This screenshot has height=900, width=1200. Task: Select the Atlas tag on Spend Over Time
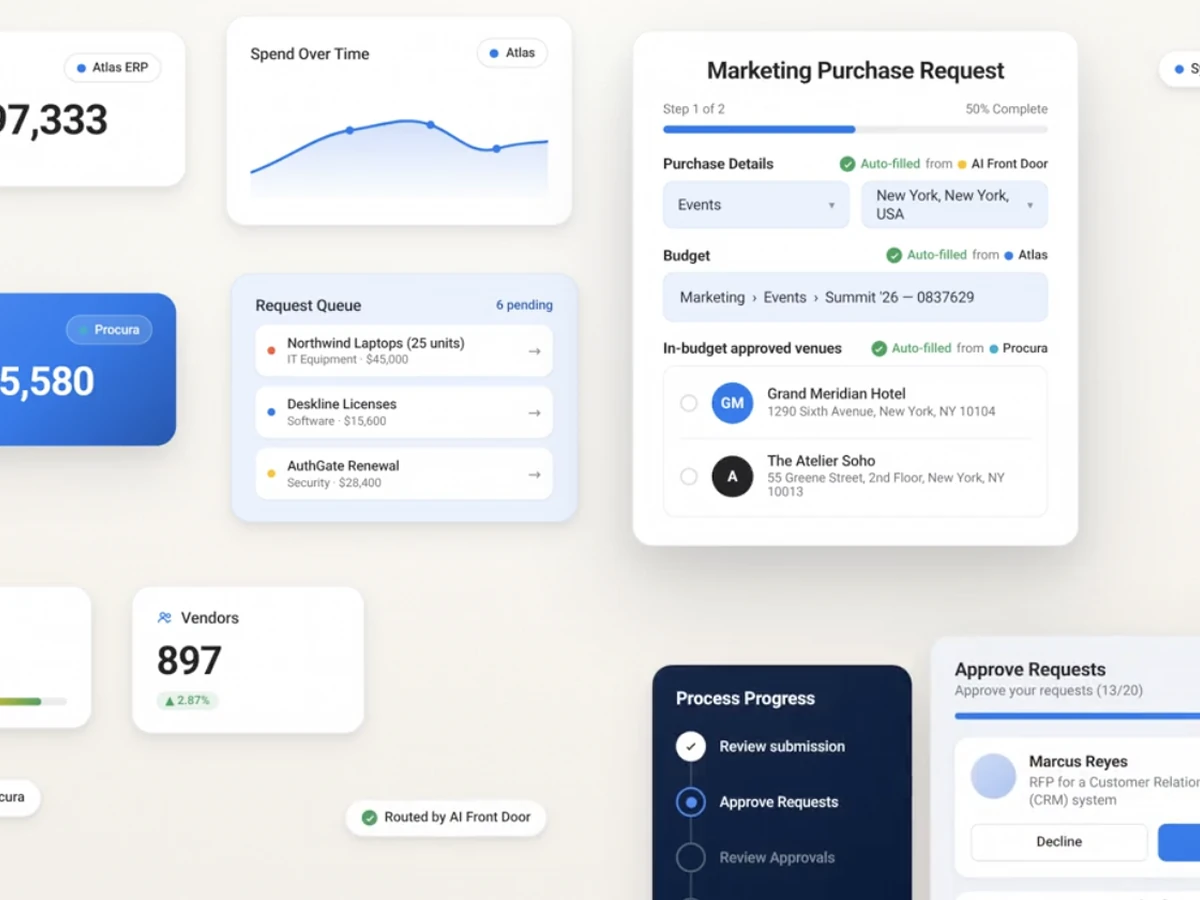(512, 53)
